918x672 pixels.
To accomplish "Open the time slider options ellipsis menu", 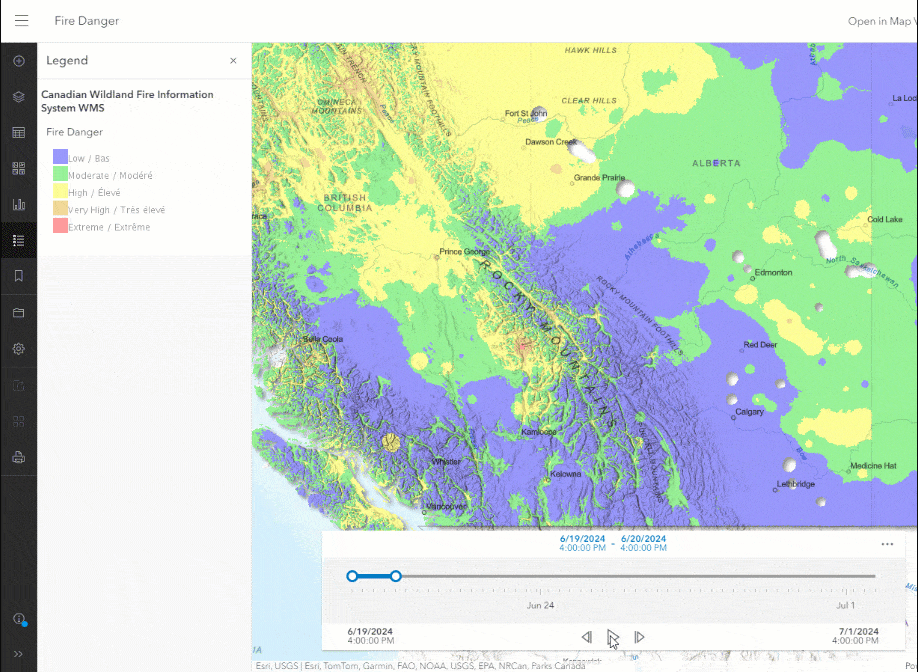I will point(886,544).
